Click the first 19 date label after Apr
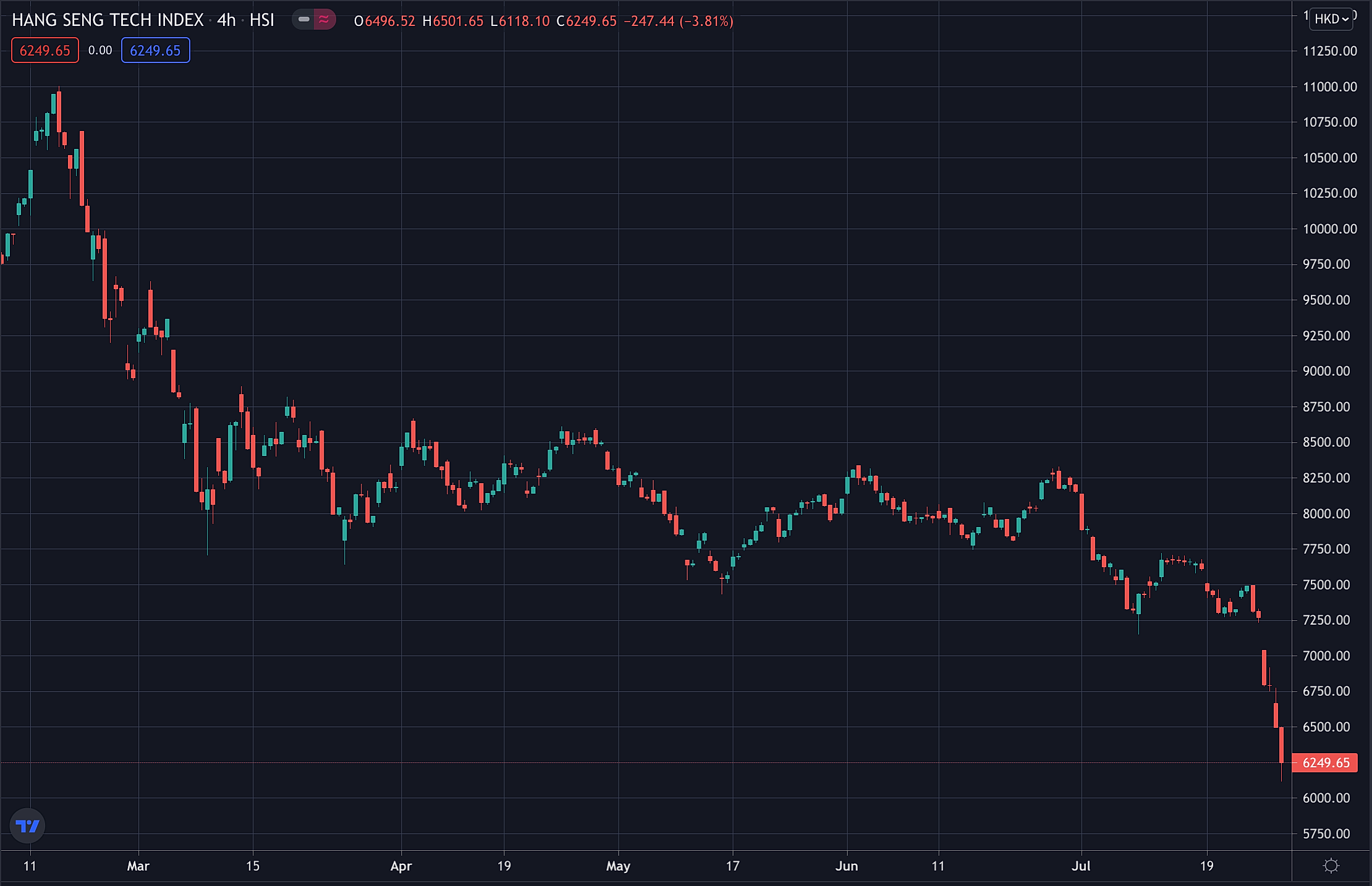Viewport: 1372px width, 886px height. 504,866
